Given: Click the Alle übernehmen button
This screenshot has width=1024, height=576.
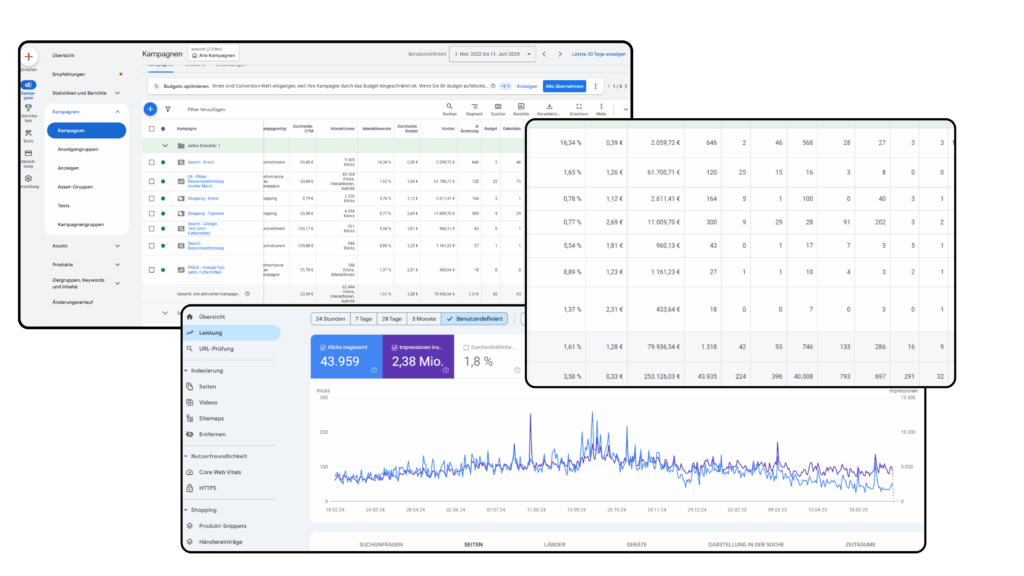Looking at the screenshot, I should 564,86.
